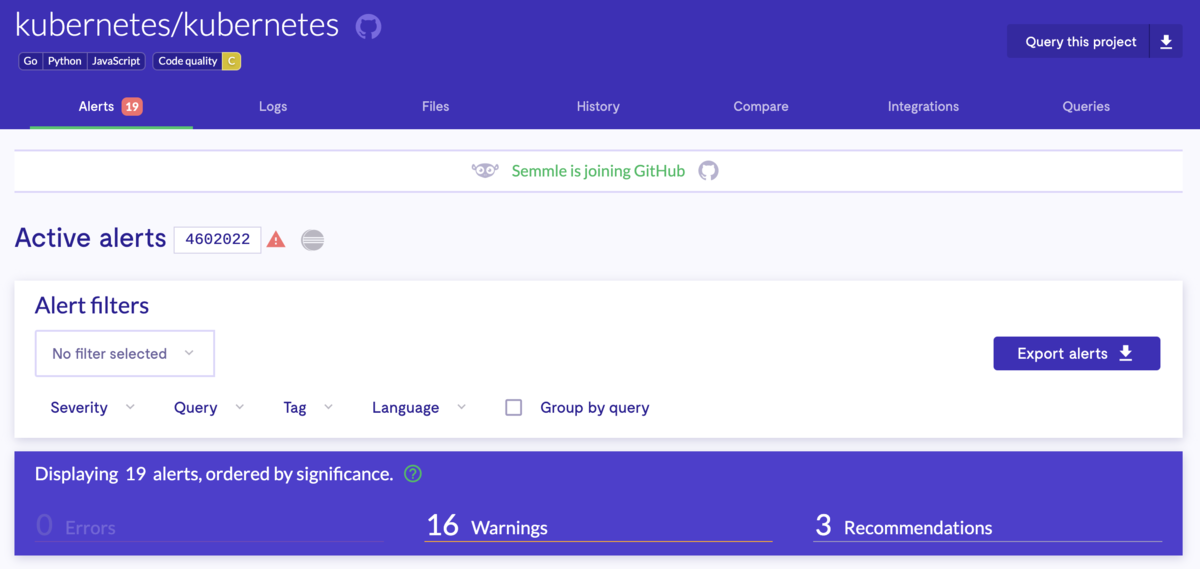This screenshot has height=569, width=1200.
Task: Click Displaying 19 alerts, ordered by significance text
Action: (214, 474)
